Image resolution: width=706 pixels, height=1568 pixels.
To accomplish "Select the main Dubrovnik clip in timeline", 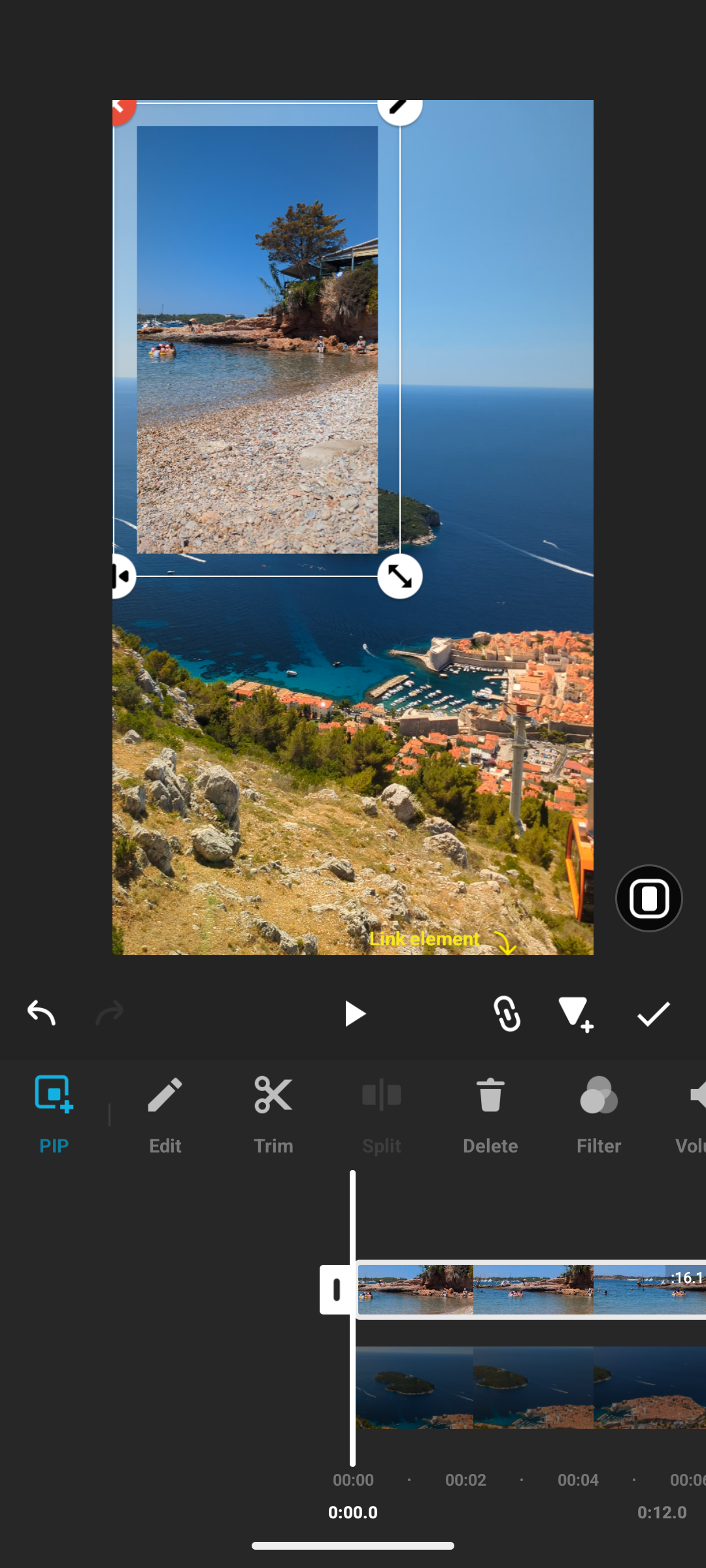I will (531, 1388).
